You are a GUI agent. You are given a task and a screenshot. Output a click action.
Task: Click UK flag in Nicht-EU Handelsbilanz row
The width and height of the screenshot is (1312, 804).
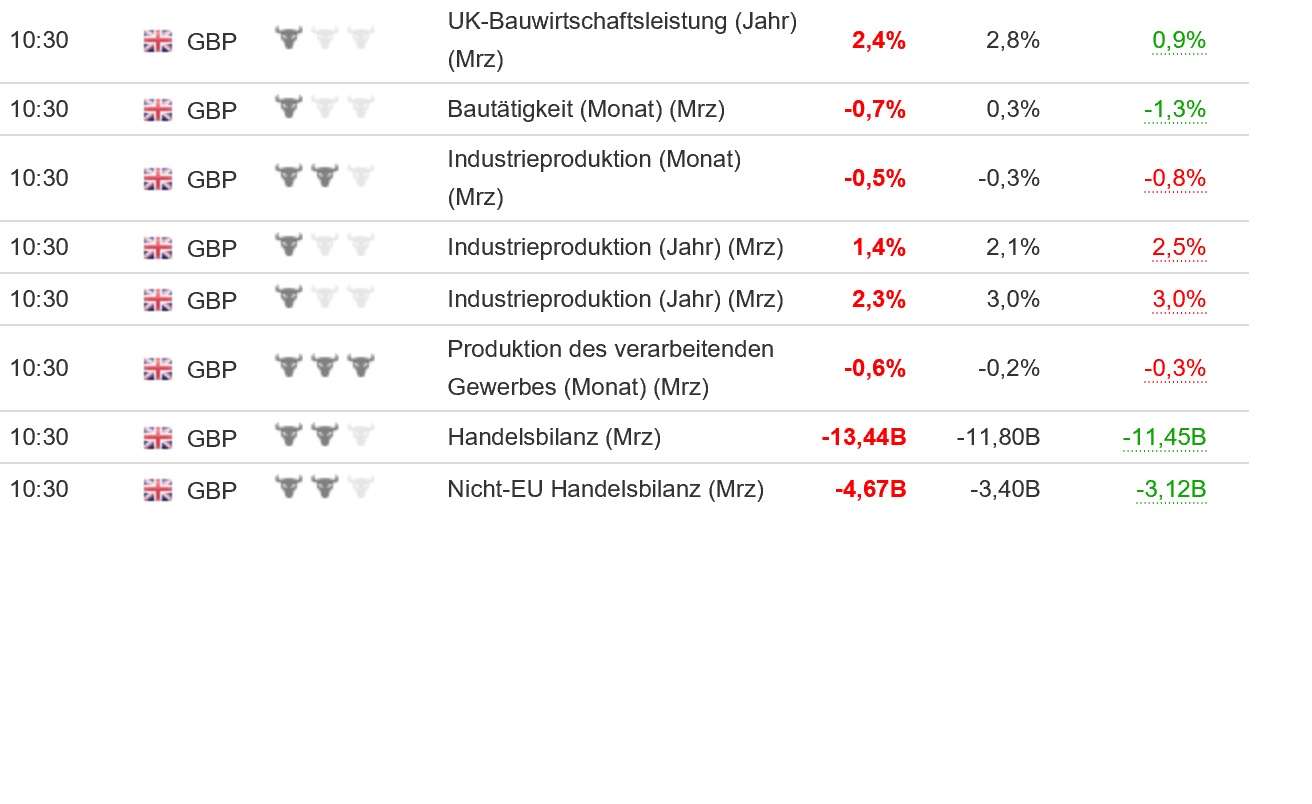pos(158,489)
